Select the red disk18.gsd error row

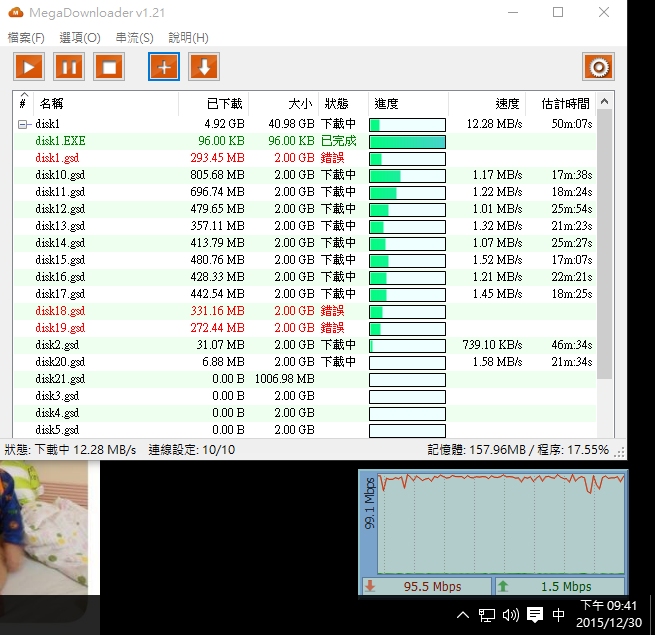(x=305, y=311)
